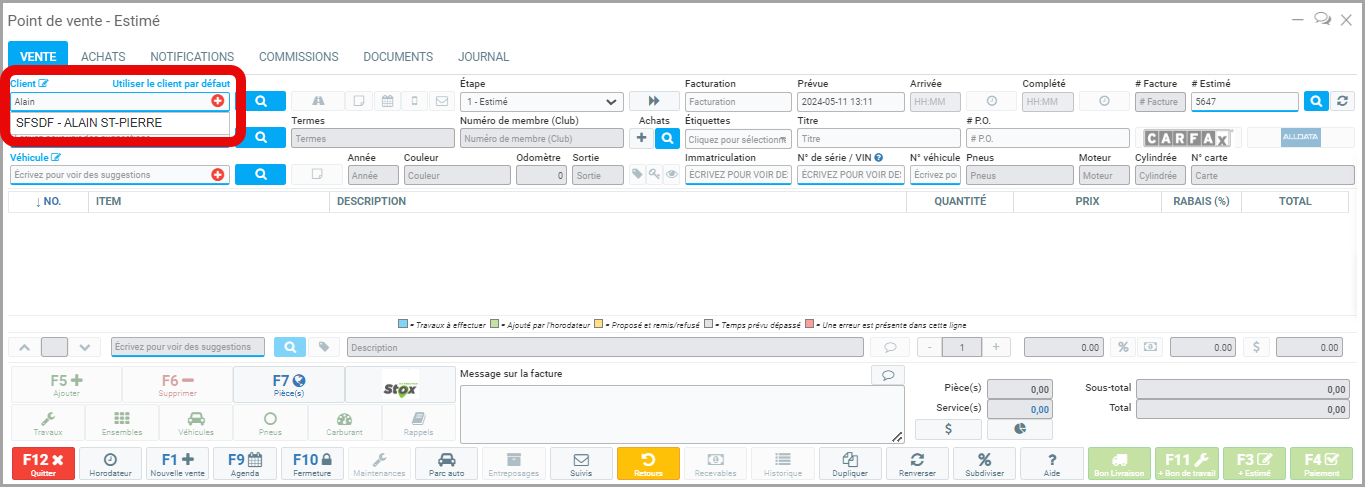The width and height of the screenshot is (1365, 487).
Task: Click the Renverser refresh arrows button
Action: click(917, 464)
